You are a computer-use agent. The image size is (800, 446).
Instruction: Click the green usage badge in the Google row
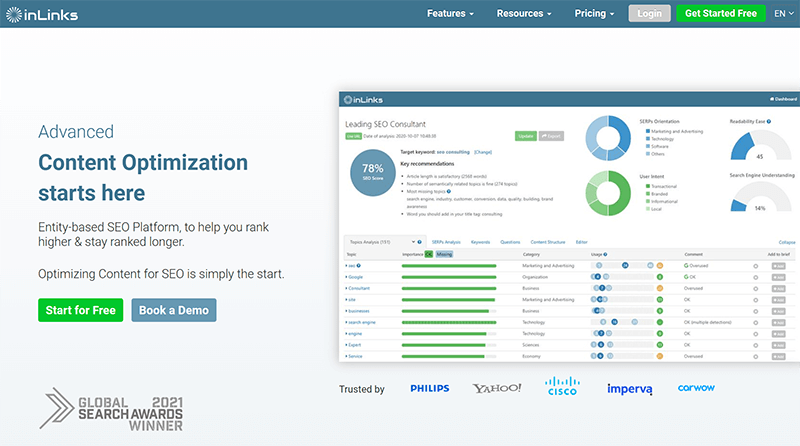click(x=660, y=277)
